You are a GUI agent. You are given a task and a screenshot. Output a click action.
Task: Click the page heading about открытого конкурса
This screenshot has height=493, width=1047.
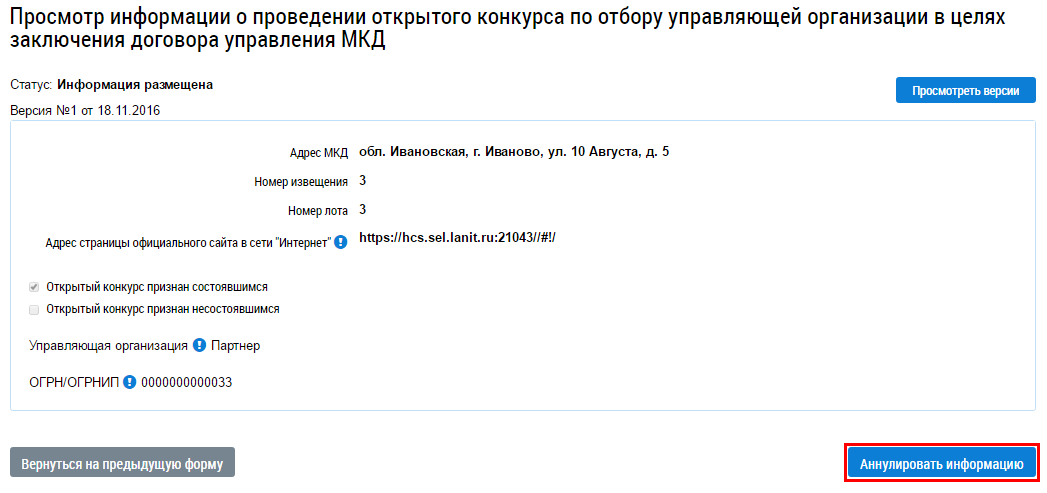(x=509, y=31)
